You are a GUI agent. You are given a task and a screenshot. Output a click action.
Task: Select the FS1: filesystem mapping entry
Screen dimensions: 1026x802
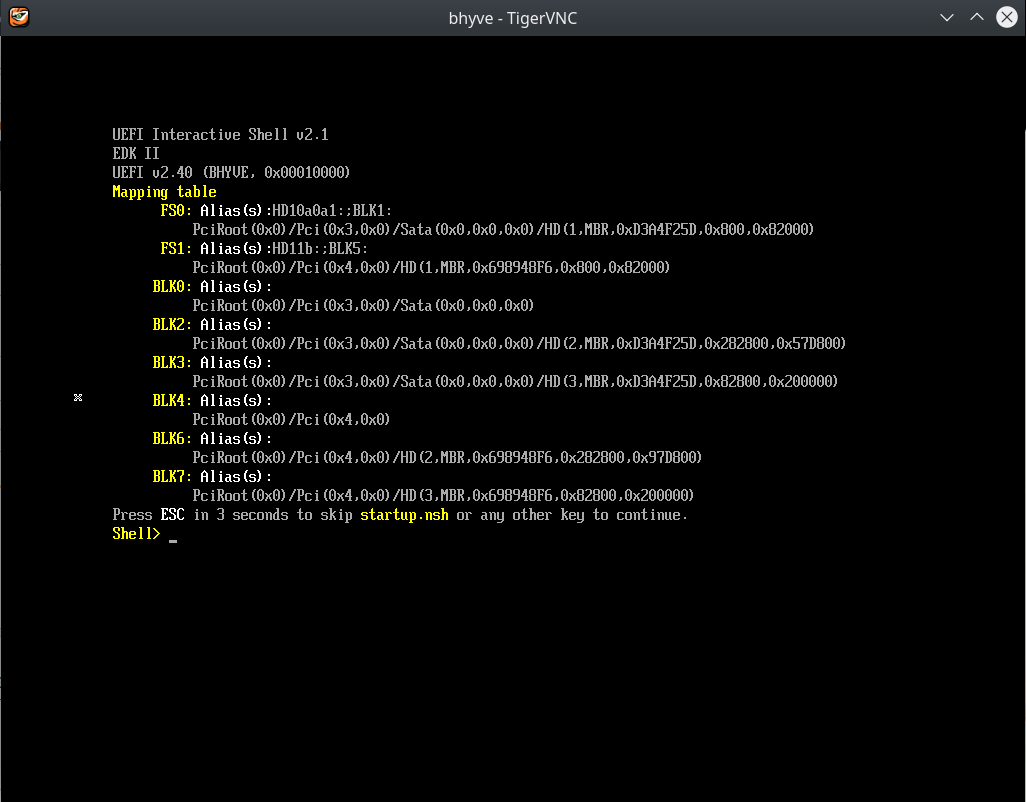(x=172, y=248)
